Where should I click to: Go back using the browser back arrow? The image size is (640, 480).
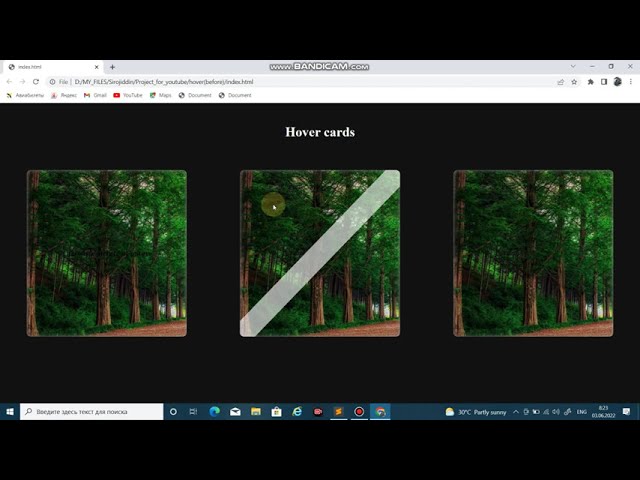click(x=9, y=82)
